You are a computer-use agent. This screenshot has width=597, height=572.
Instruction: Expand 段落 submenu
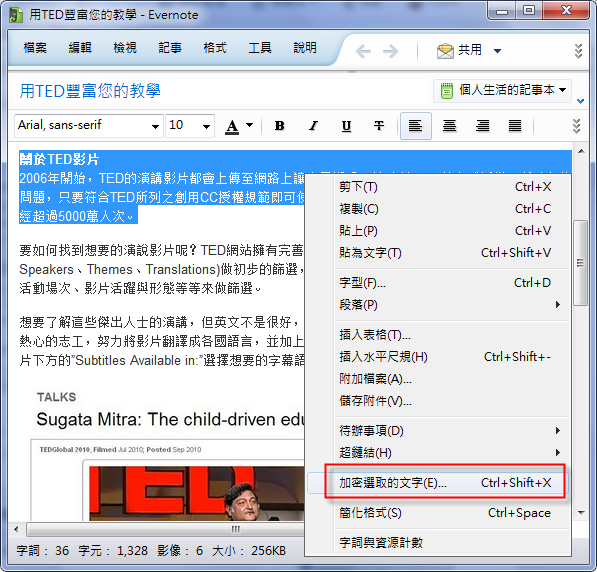coord(438,305)
